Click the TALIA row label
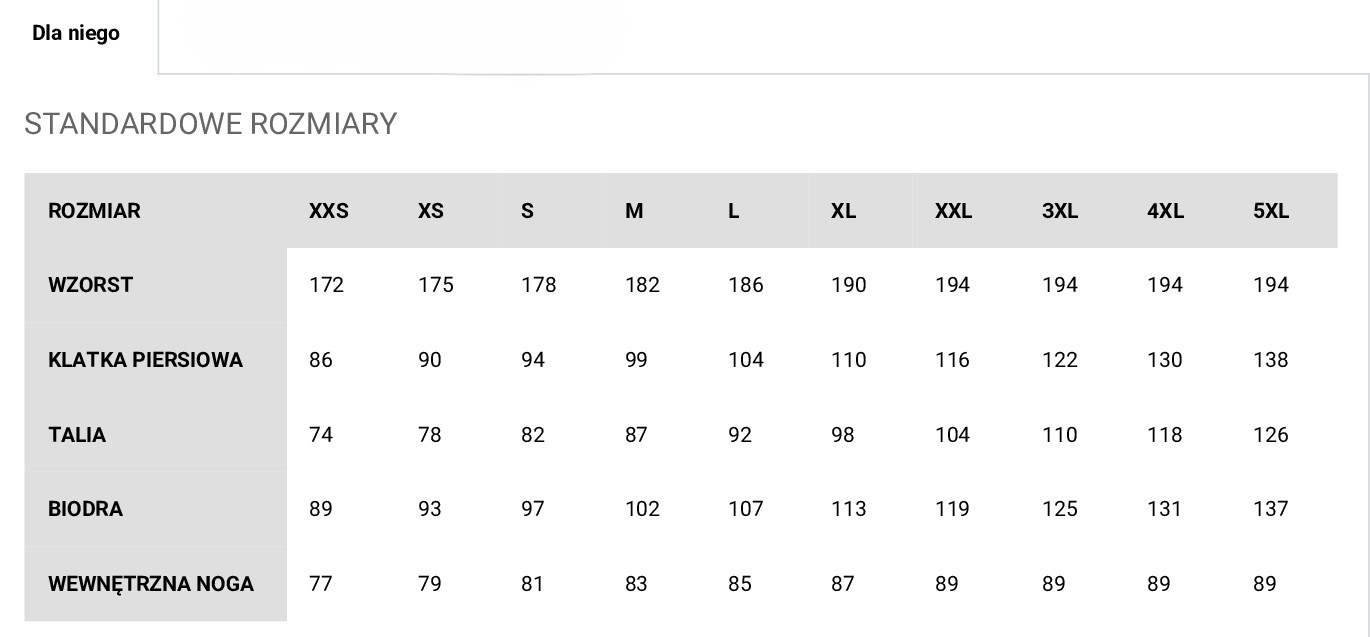This screenshot has width=1370, height=637. 77,435
